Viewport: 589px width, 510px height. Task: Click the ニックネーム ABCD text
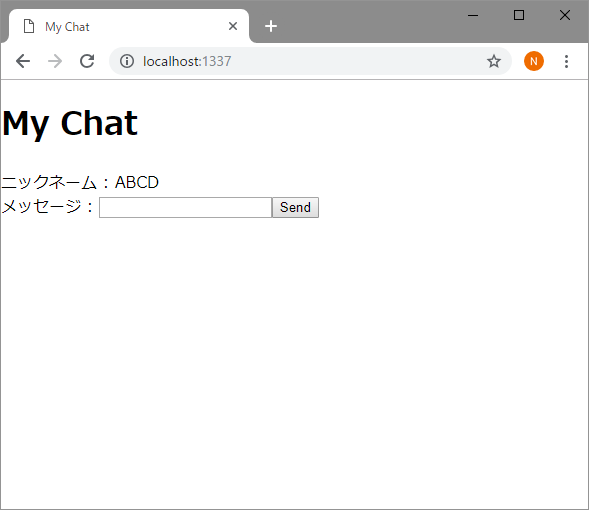click(80, 183)
